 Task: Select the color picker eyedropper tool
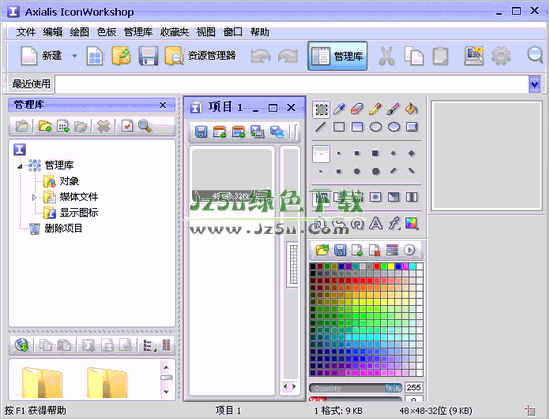point(339,109)
